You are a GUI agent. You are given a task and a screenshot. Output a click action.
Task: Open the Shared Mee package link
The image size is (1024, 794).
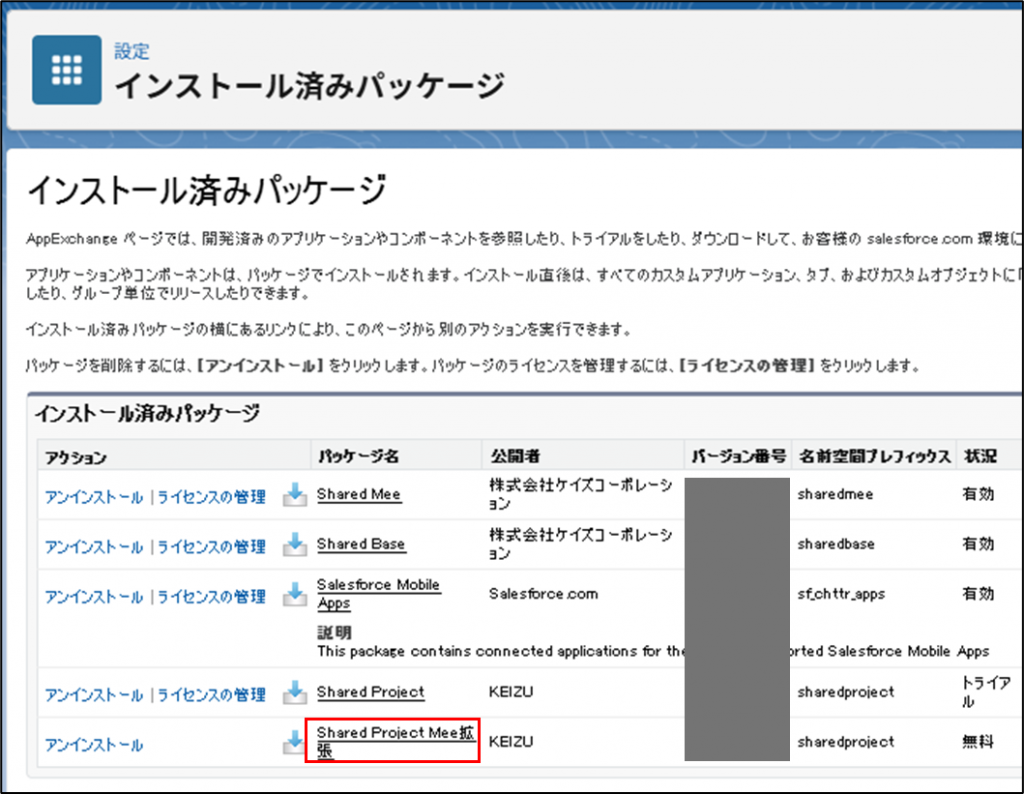click(x=358, y=494)
